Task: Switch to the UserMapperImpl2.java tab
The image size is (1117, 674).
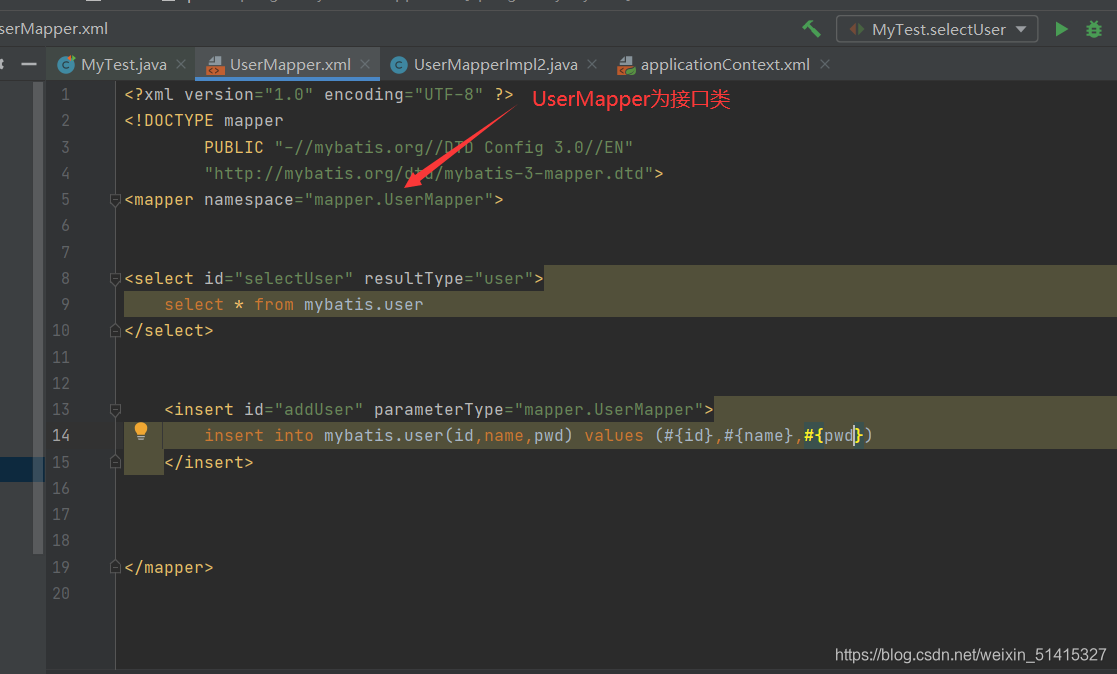Action: (495, 65)
